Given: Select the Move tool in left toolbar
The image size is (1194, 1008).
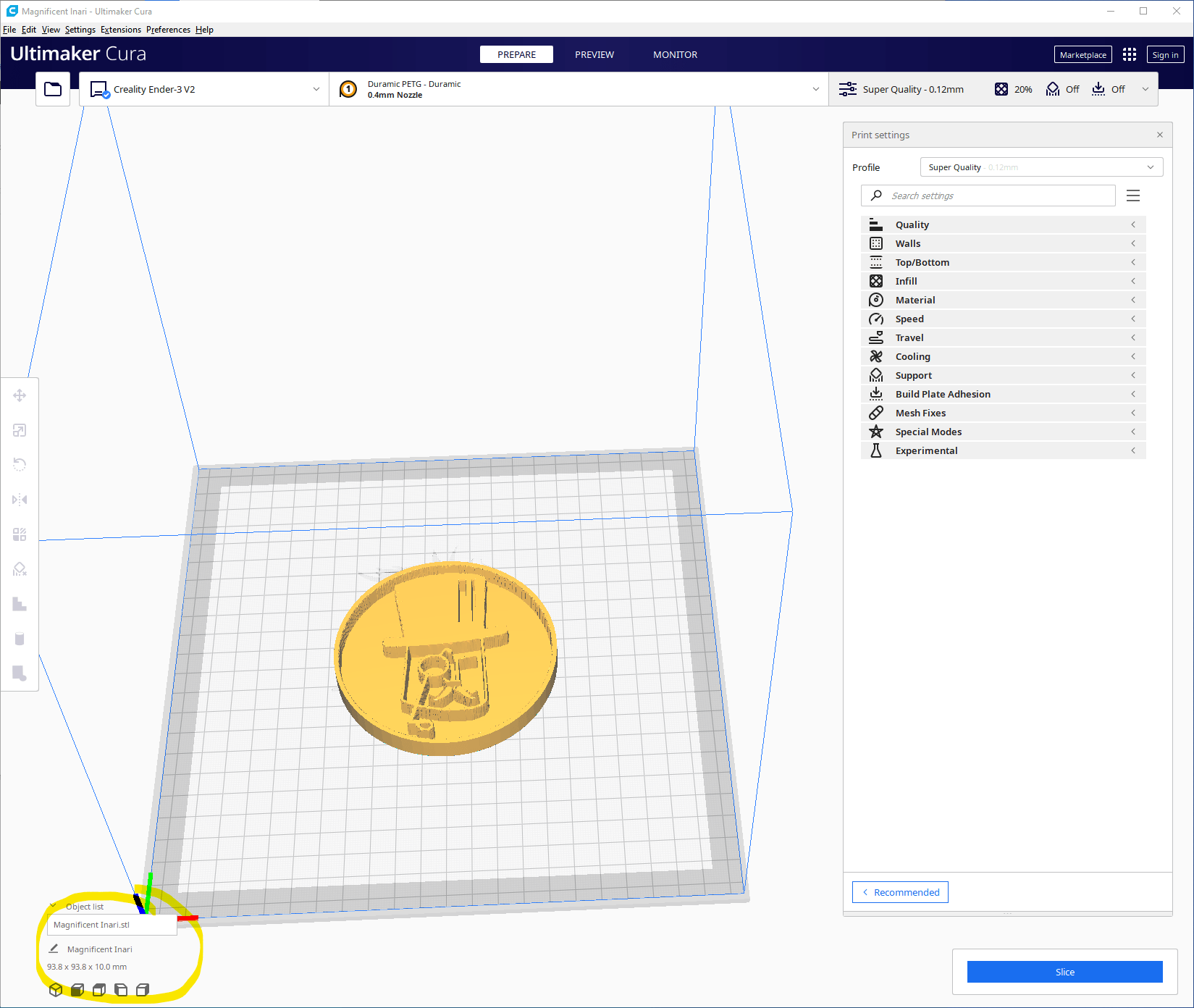Looking at the screenshot, I should (x=20, y=395).
